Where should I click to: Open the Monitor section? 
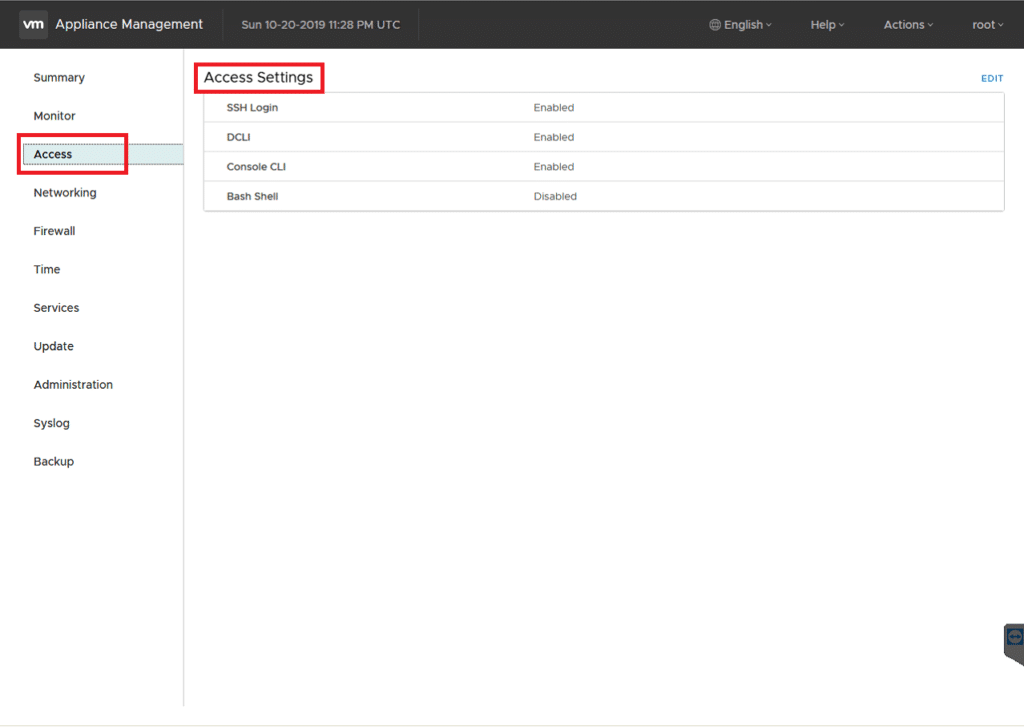(54, 116)
